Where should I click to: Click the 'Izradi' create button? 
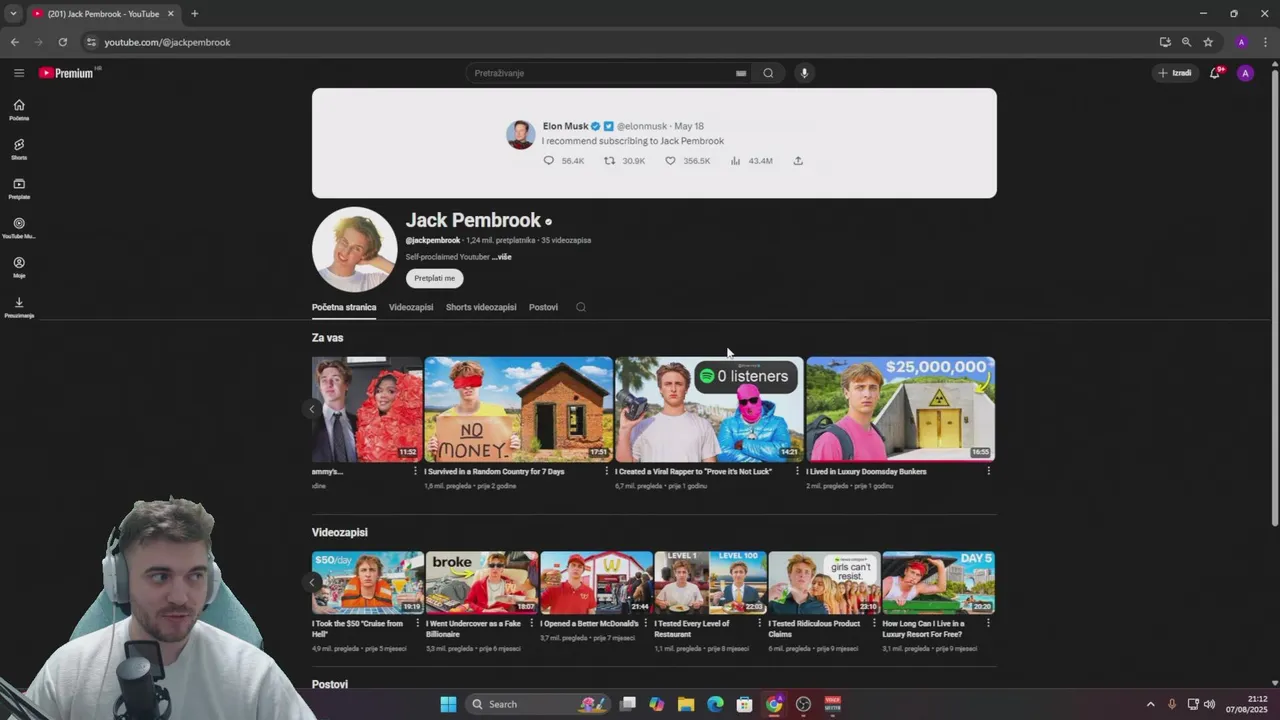pos(1175,73)
